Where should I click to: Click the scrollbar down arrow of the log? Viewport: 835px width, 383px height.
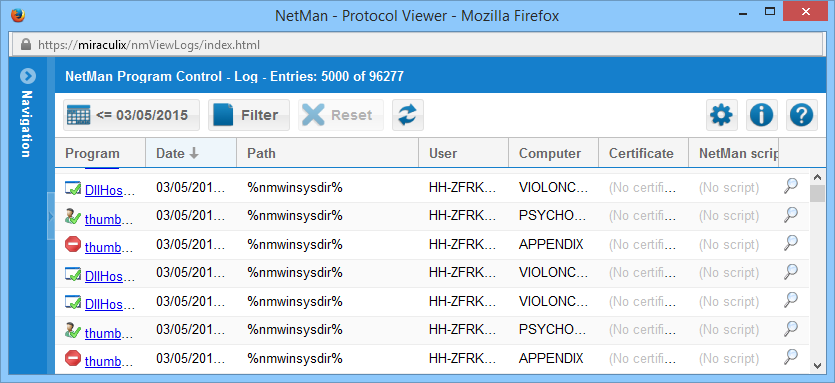(817, 365)
